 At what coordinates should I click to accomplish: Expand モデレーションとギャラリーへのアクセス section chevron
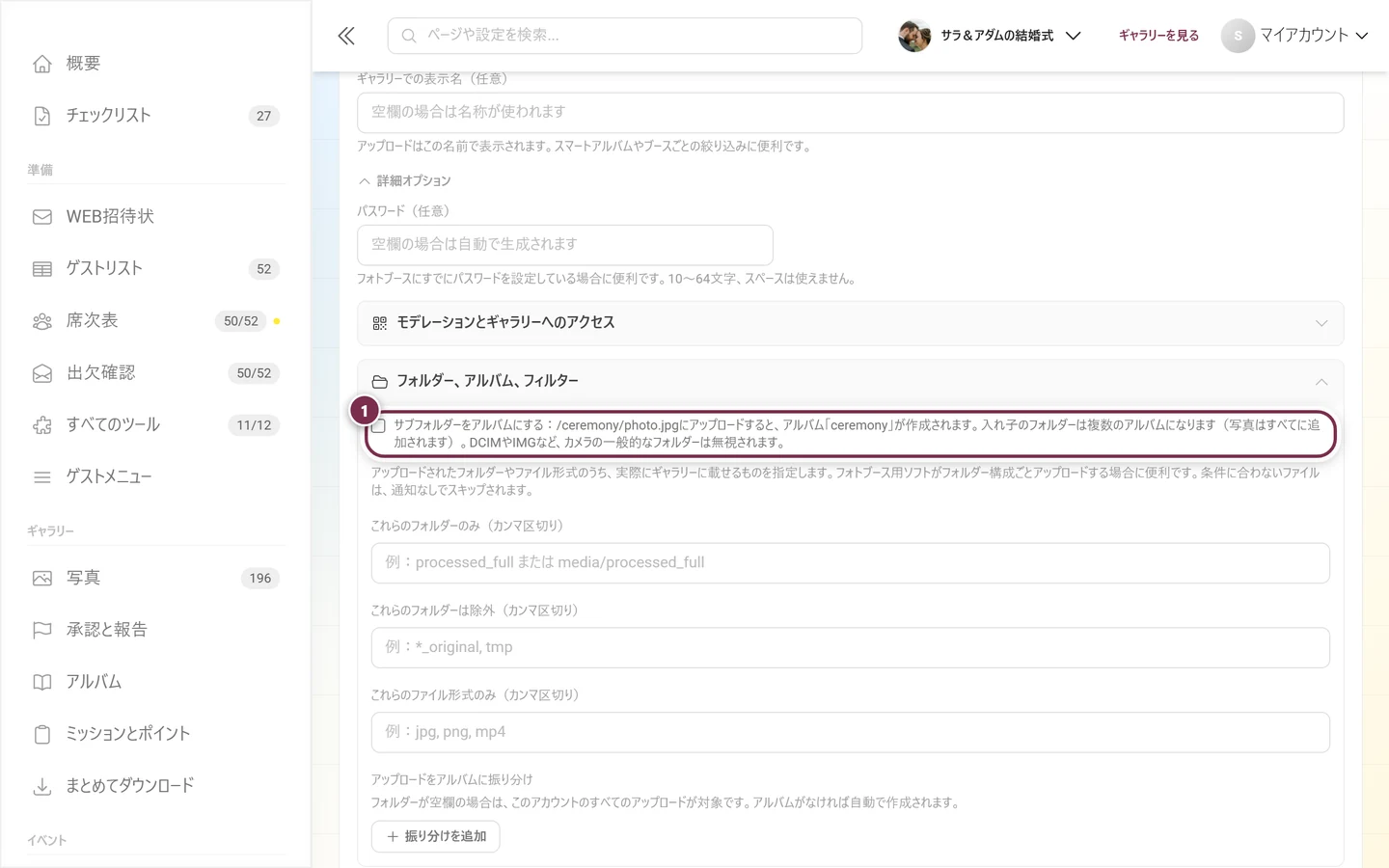[1321, 323]
